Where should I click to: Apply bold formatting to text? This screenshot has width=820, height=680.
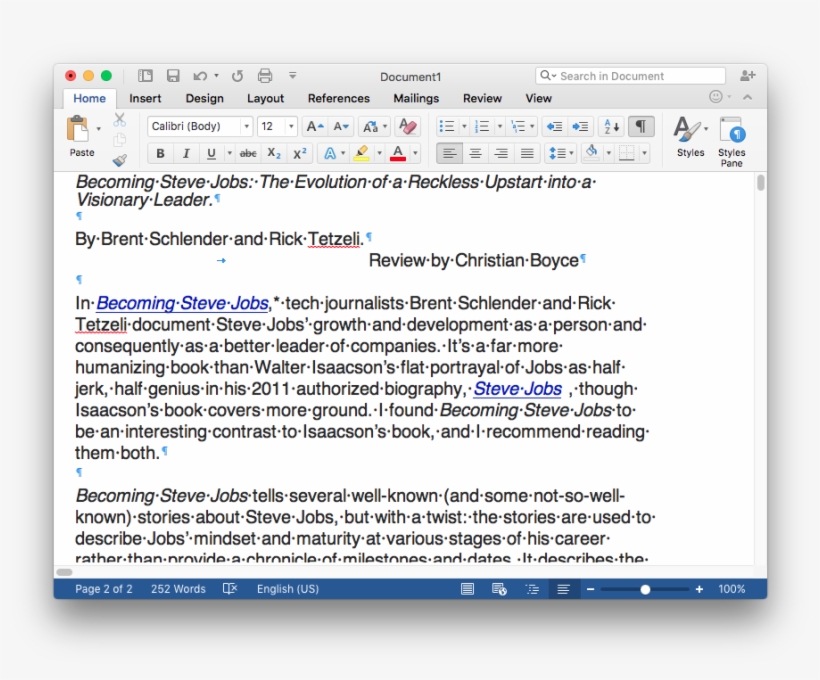(x=159, y=152)
